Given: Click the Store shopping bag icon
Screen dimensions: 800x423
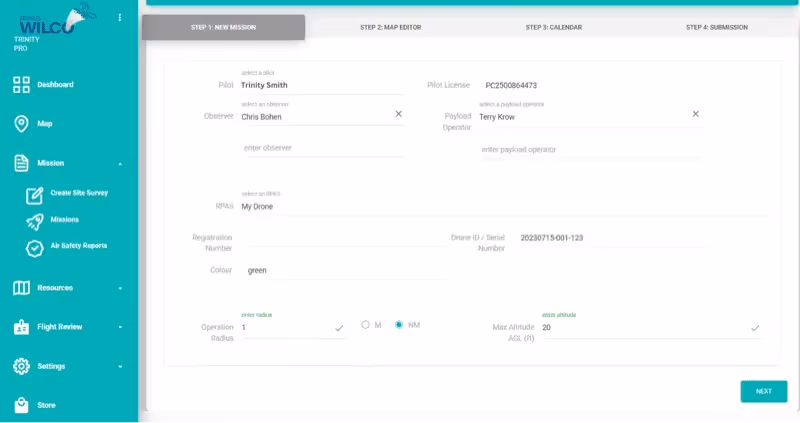Looking at the screenshot, I should point(21,405).
